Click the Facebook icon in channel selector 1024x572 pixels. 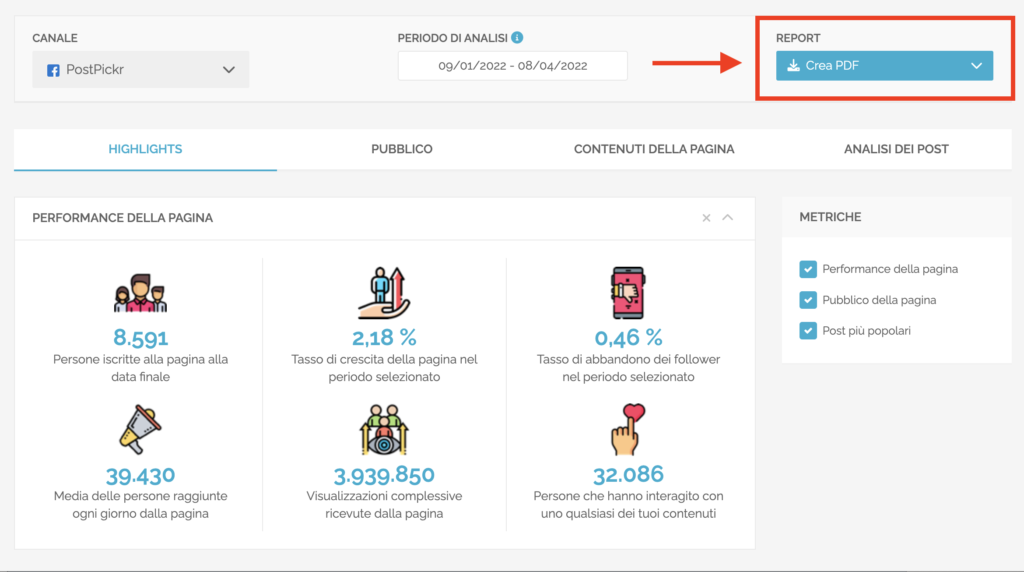pyautogui.click(x=54, y=70)
